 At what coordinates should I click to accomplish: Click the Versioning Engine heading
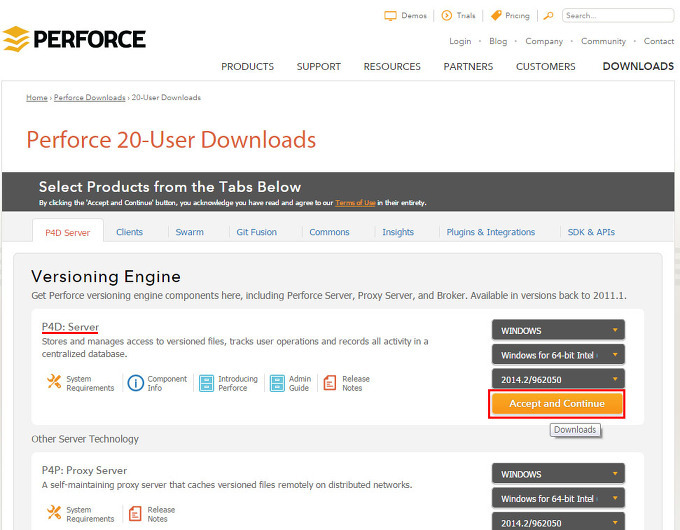pyautogui.click(x=106, y=277)
